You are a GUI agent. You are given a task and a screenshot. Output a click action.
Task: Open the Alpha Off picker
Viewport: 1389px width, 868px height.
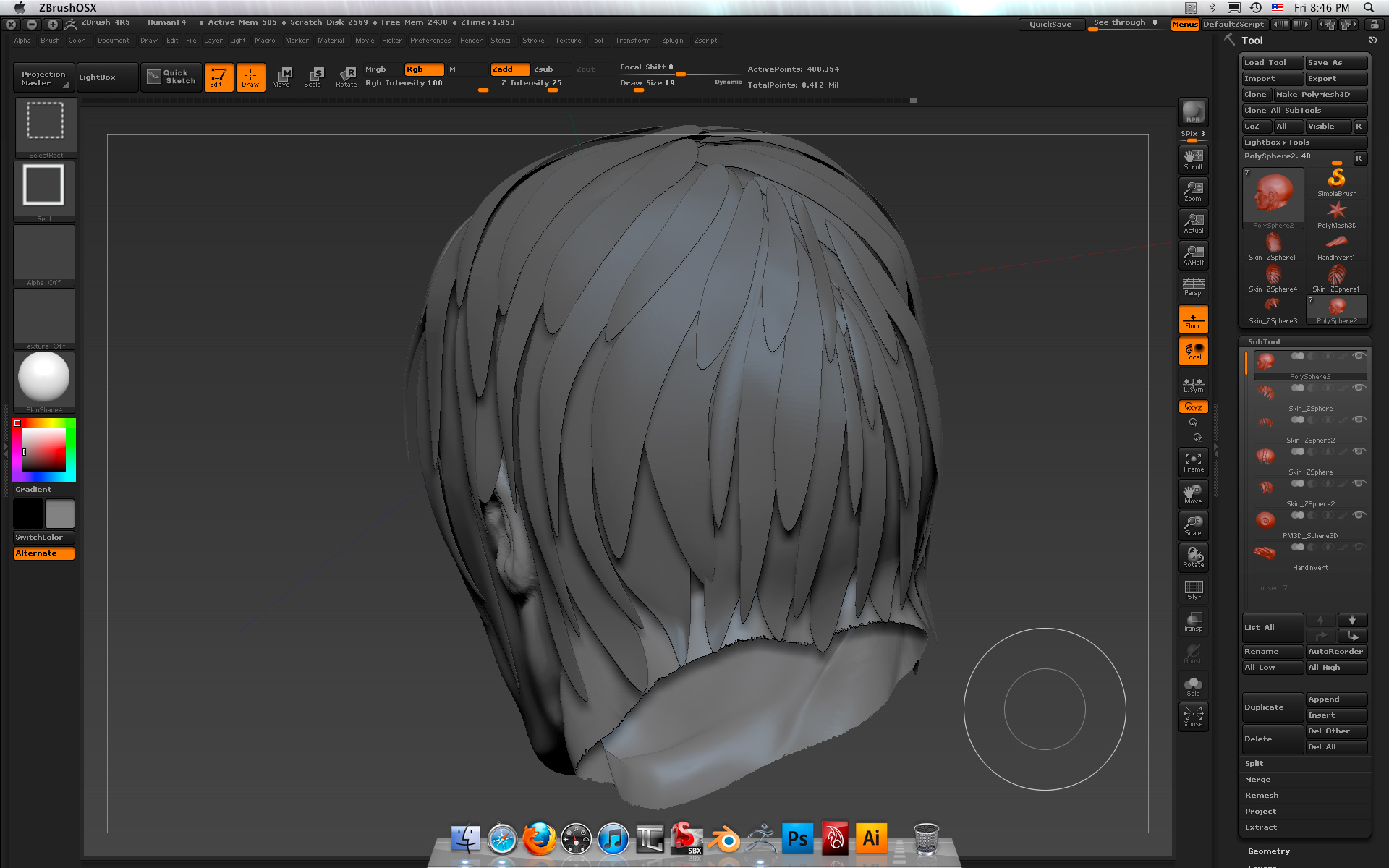pos(44,255)
